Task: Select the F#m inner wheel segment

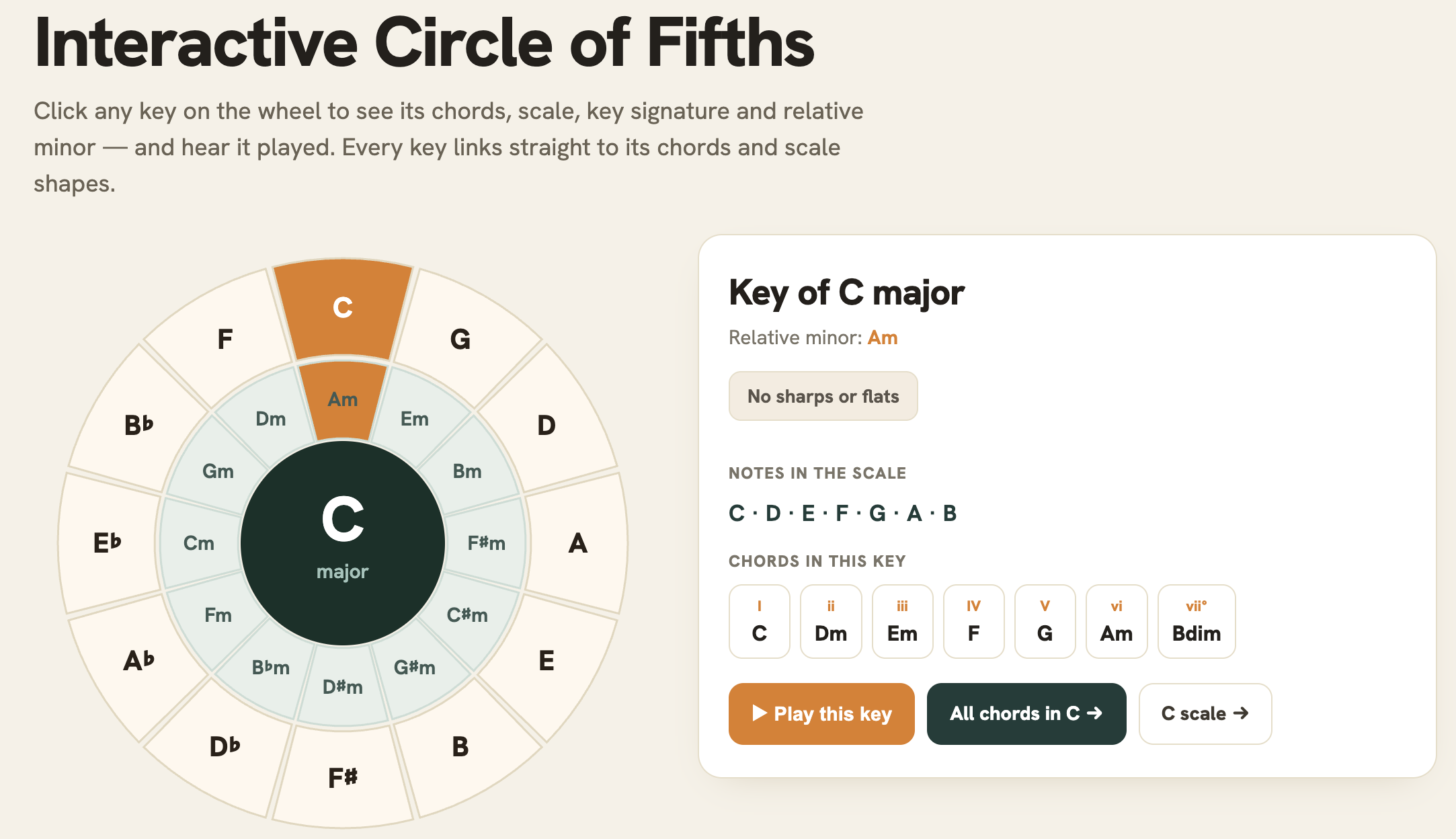Action: [487, 543]
